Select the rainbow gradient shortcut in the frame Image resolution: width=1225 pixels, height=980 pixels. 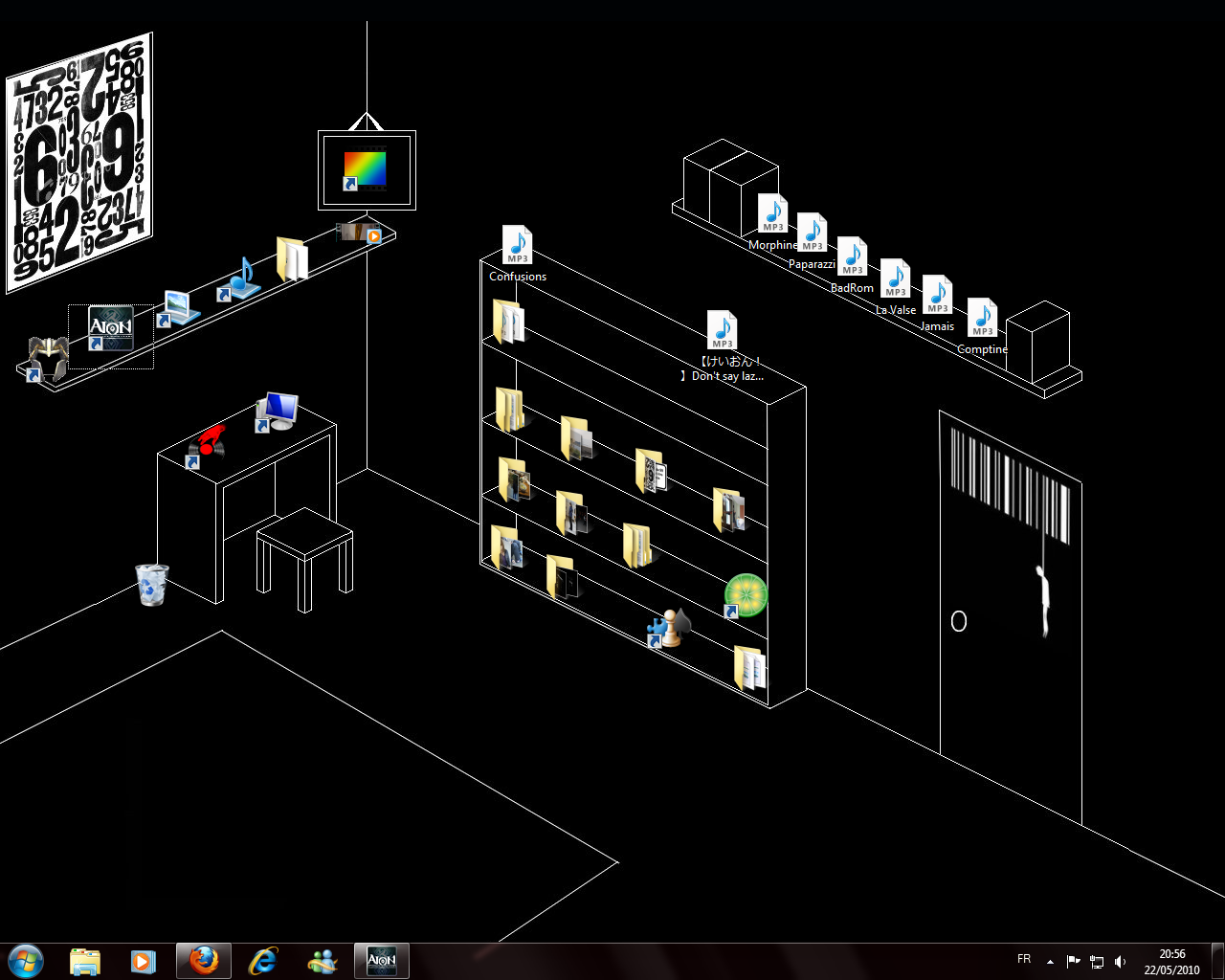tap(365, 170)
